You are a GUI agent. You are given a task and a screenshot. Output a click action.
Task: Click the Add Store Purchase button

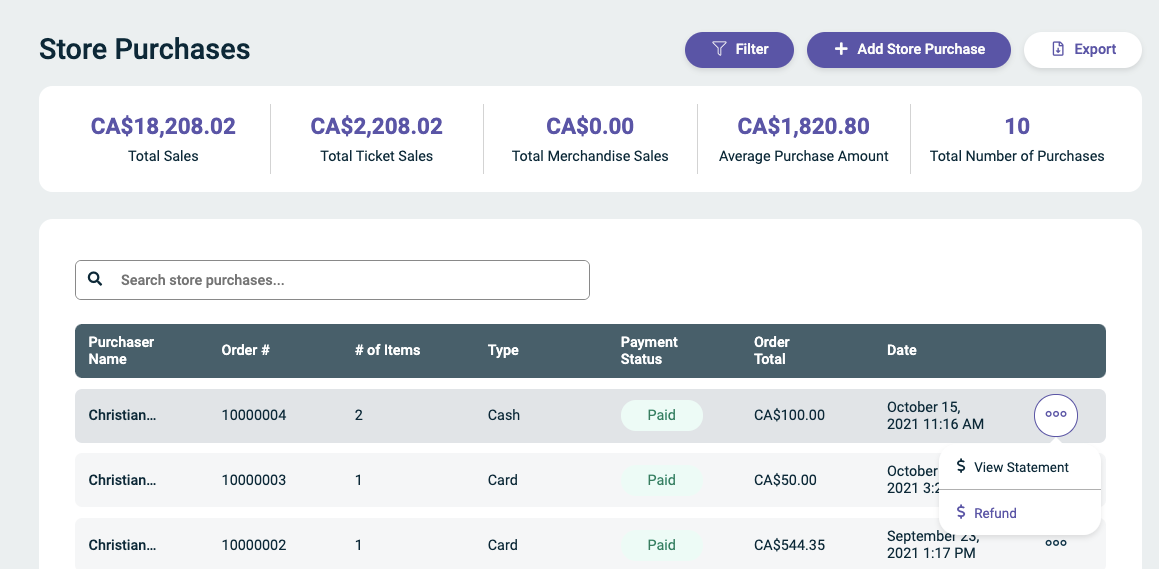click(x=908, y=50)
